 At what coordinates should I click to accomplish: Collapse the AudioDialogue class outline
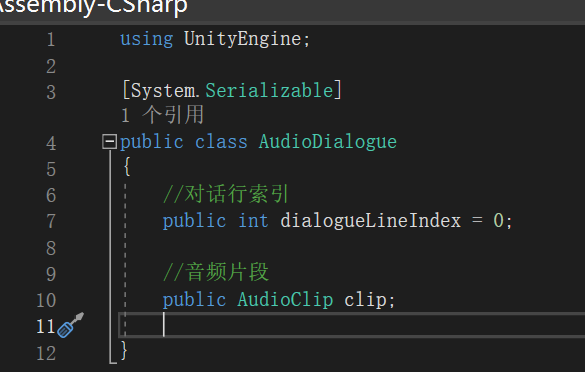pyautogui.click(x=109, y=142)
